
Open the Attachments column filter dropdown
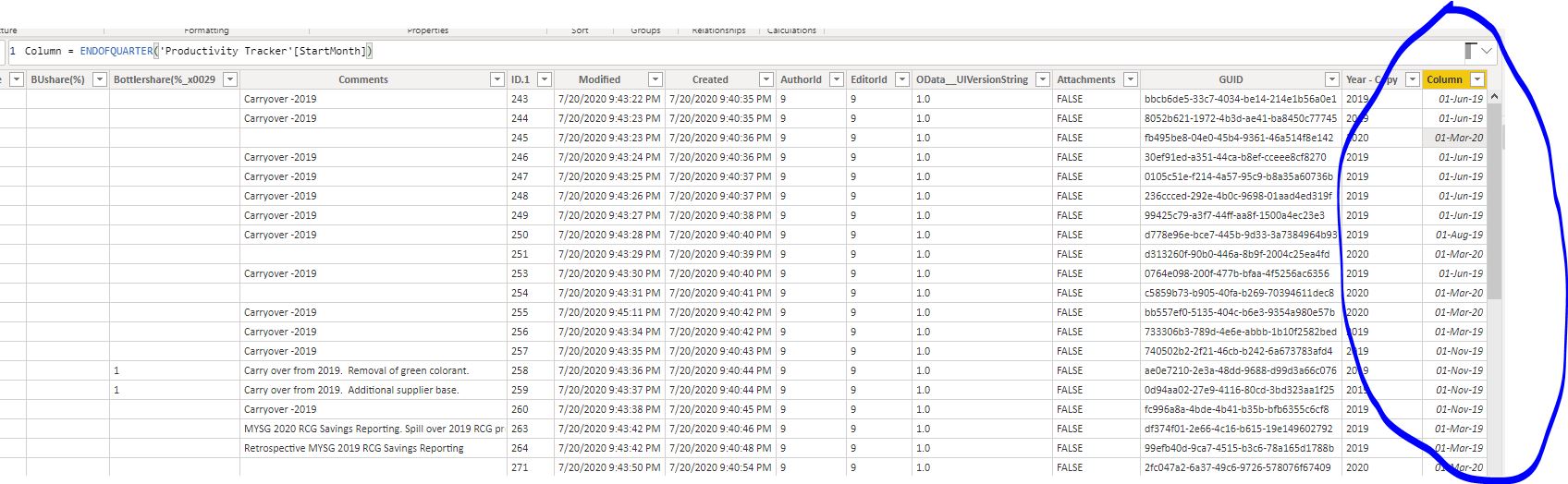[1130, 79]
